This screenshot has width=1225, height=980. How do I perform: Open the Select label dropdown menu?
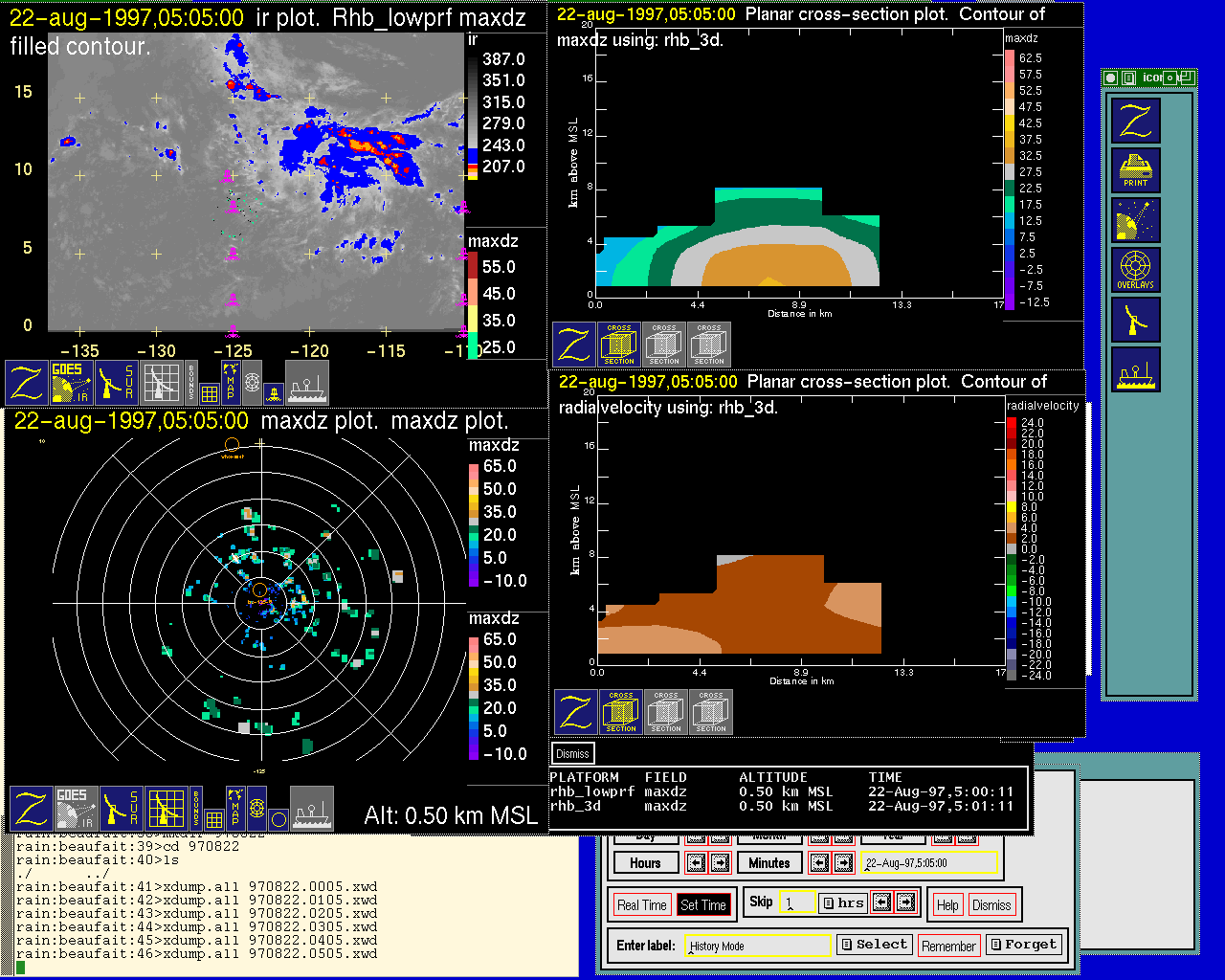[874, 945]
